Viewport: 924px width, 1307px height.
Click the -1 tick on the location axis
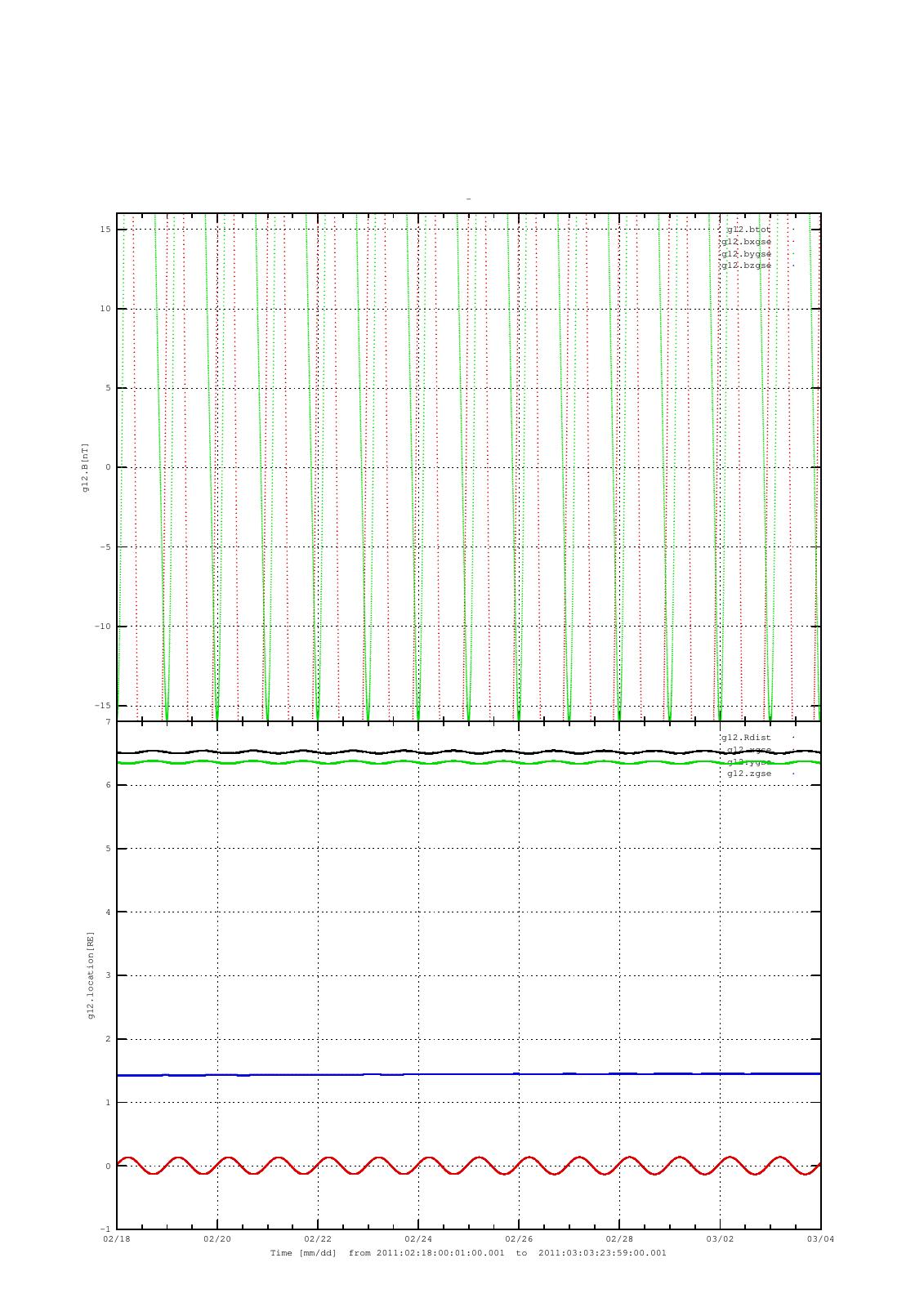(105, 1229)
